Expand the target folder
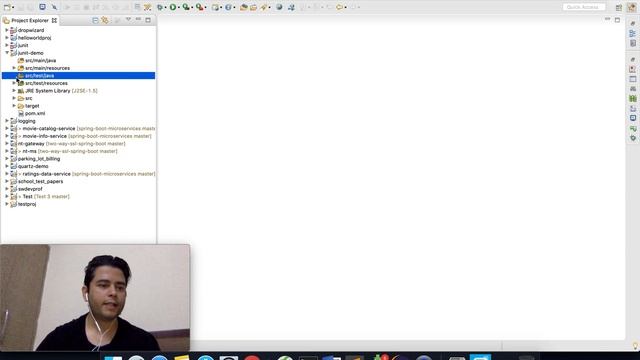Image resolution: width=640 pixels, height=360 pixels. click(x=14, y=106)
